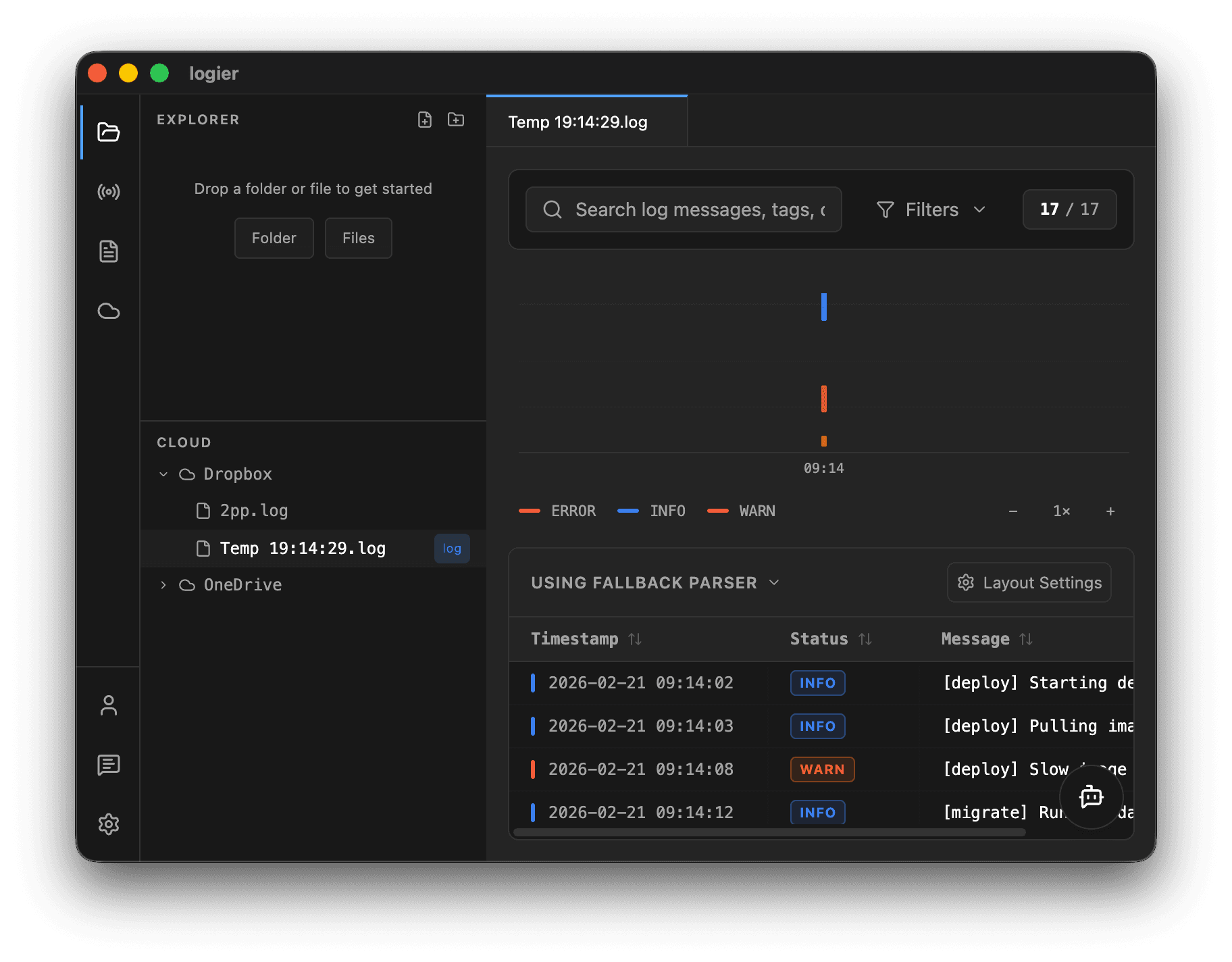1232x962 pixels.
Task: Click the 17 / 17 results counter
Action: (x=1069, y=209)
